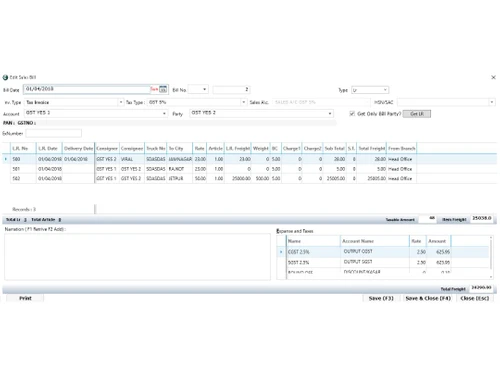This screenshot has width=500, height=375.
Task: Expand the HSN/SAC dropdown
Action: click(x=492, y=102)
